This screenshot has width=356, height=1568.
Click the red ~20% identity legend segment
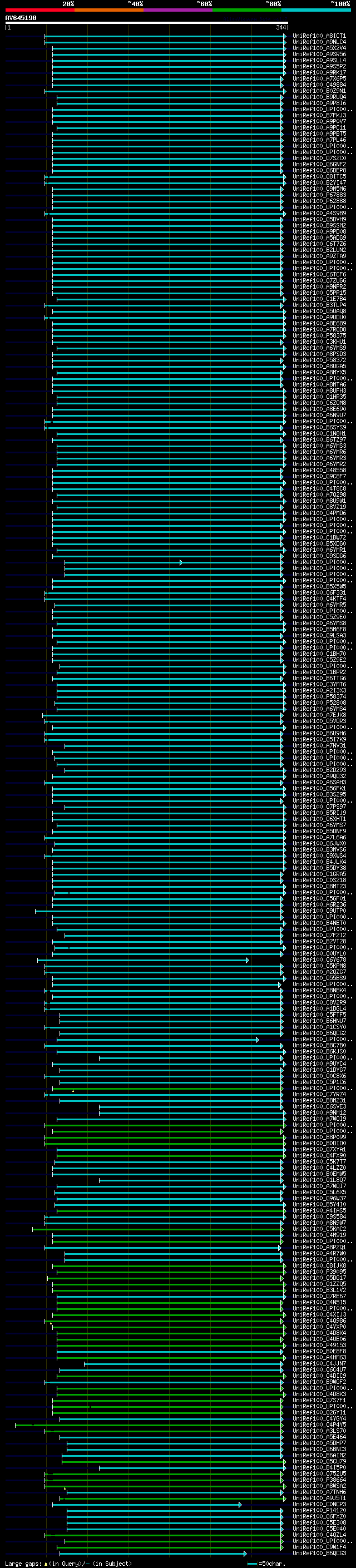coord(39,10)
